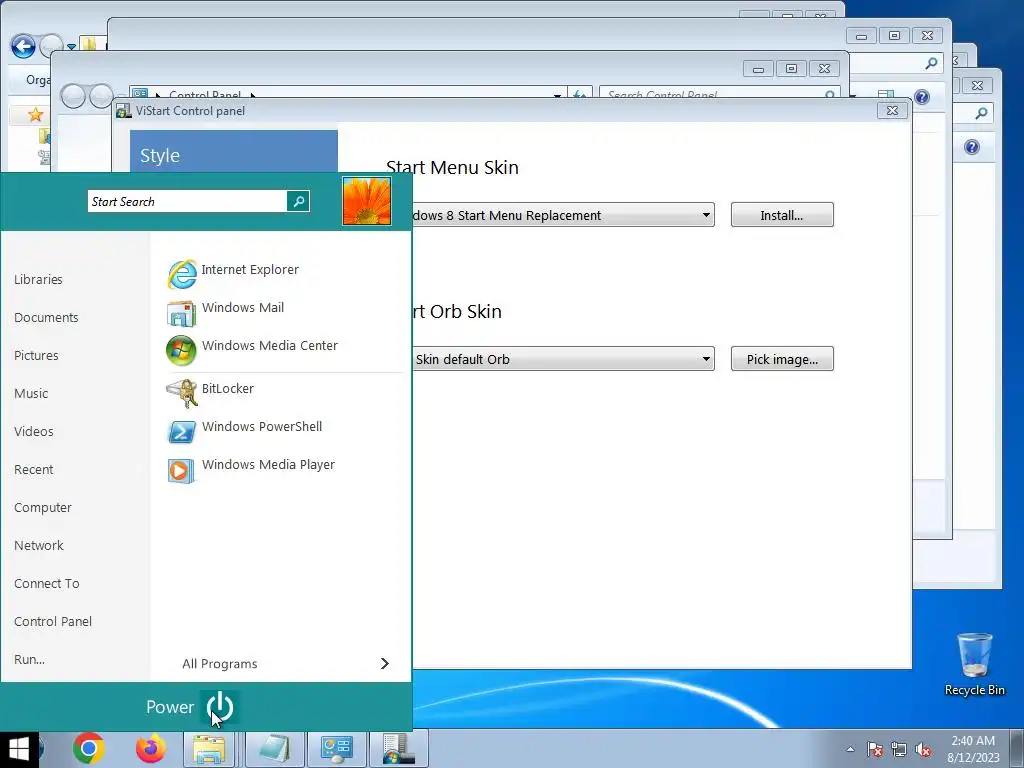The height and width of the screenshot is (768, 1024).
Task: Open the Recycle Bin on desktop
Action: click(x=974, y=664)
